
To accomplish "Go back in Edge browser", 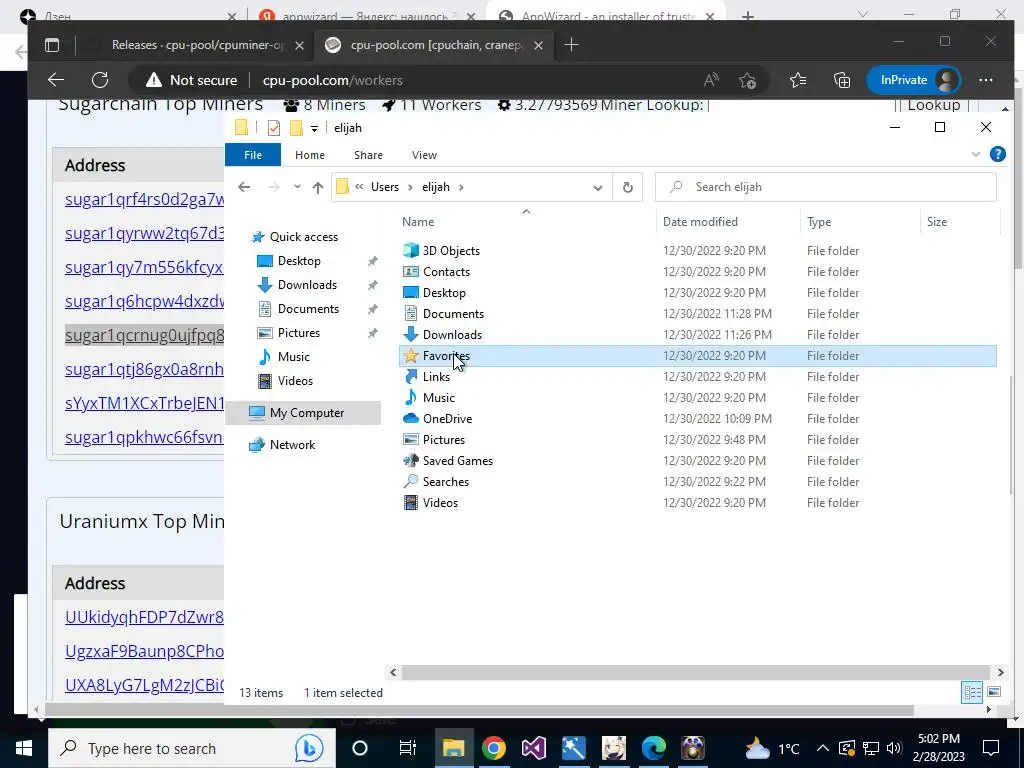I will coord(56,80).
